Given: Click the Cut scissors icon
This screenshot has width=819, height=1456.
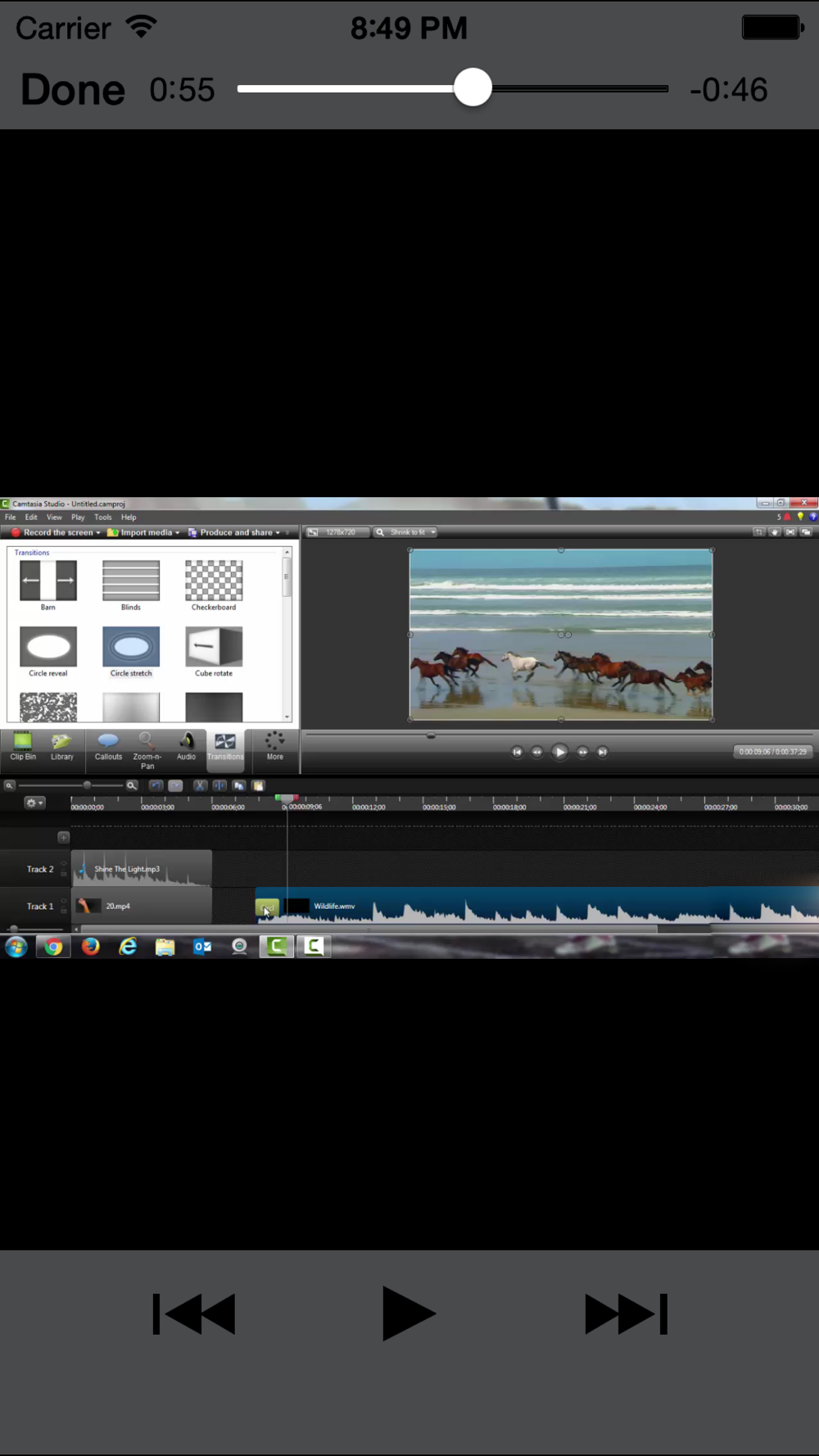Looking at the screenshot, I should pyautogui.click(x=200, y=785).
